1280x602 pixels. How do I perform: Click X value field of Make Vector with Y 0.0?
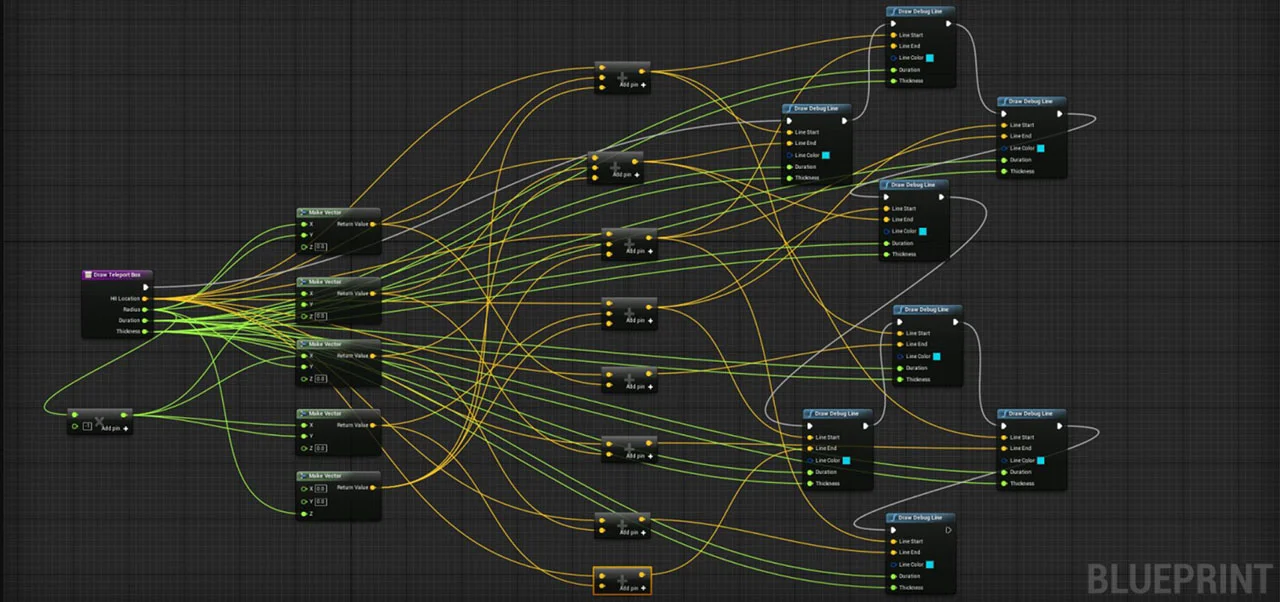click(321, 489)
